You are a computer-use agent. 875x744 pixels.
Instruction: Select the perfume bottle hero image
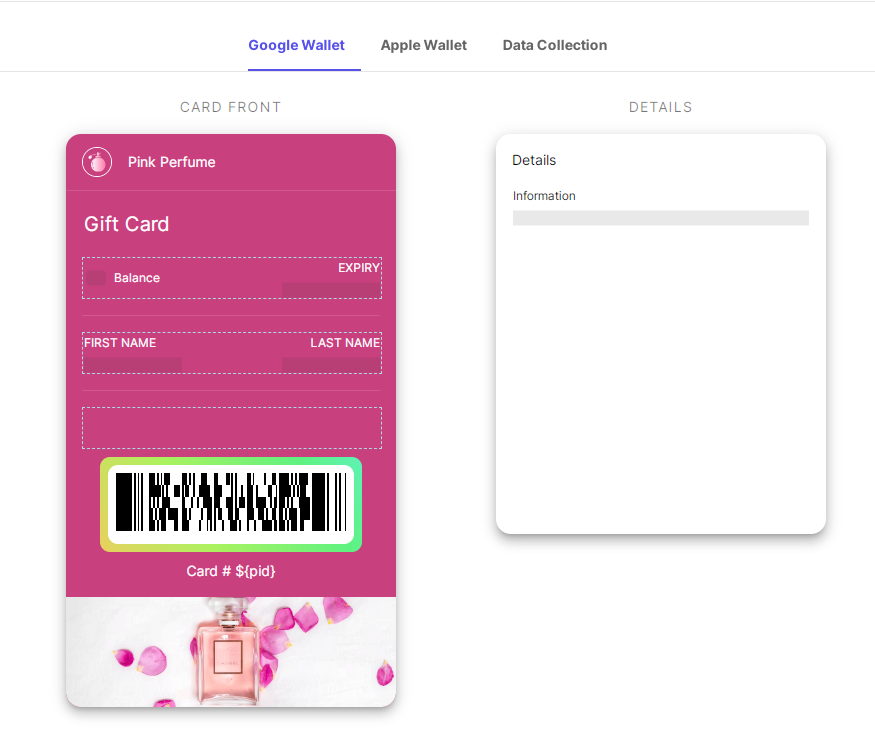coord(231,652)
